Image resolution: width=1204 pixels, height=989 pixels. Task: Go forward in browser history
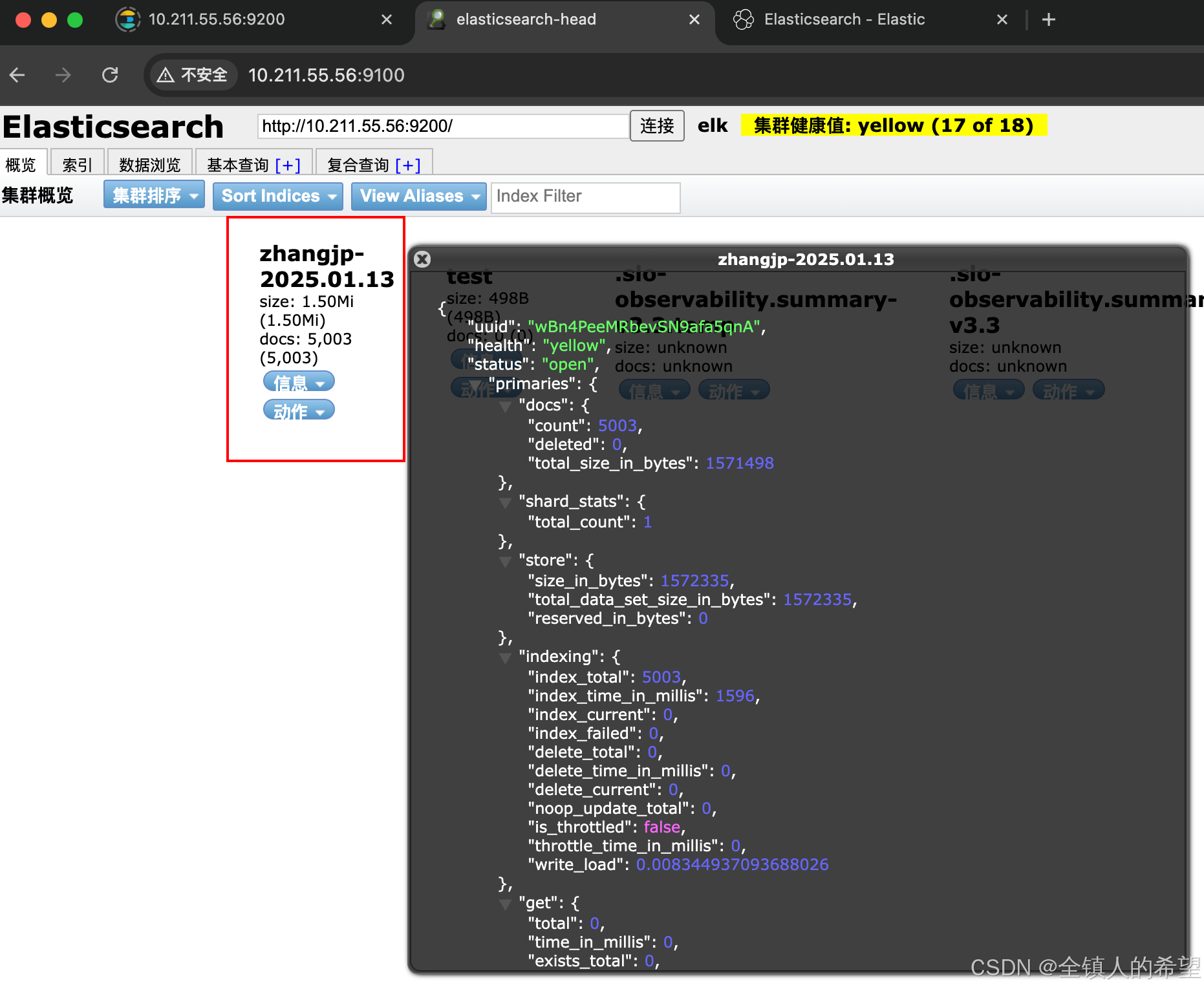(x=63, y=75)
